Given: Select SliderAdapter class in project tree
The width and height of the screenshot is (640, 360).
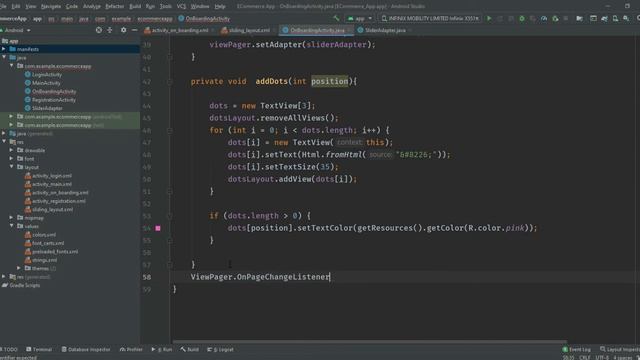Looking at the screenshot, I should (47, 108).
